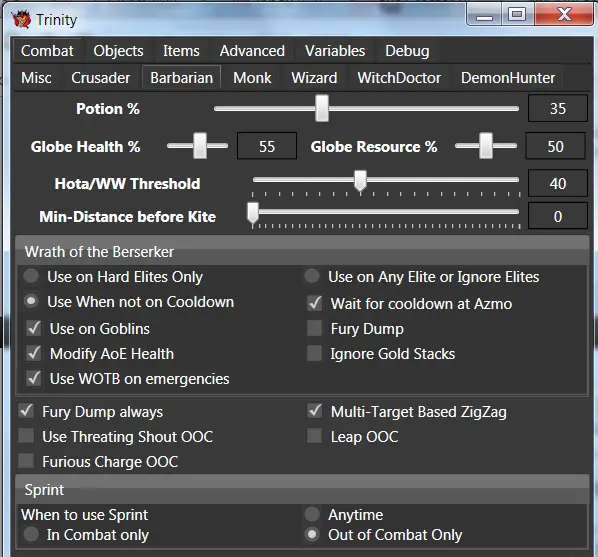
Task: Choose In Combat only for Sprint
Action: coord(31,534)
